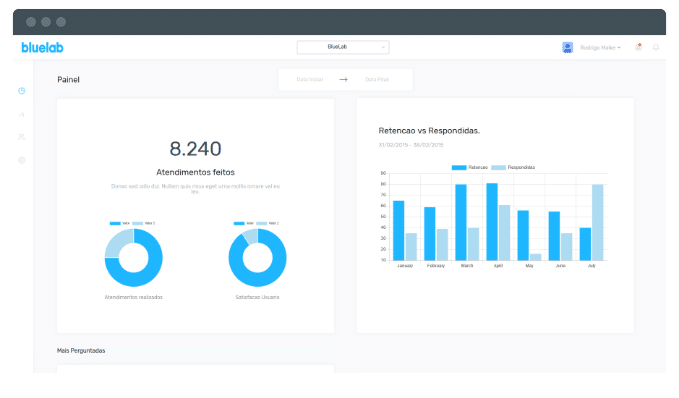679x398 pixels.
Task: Click the March Retencao bar
Action: click(461, 222)
